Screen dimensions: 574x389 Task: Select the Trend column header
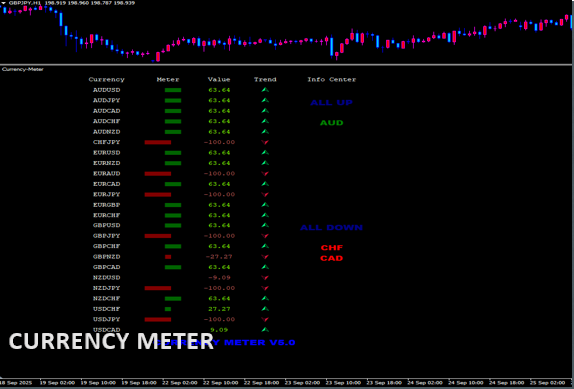pos(265,79)
